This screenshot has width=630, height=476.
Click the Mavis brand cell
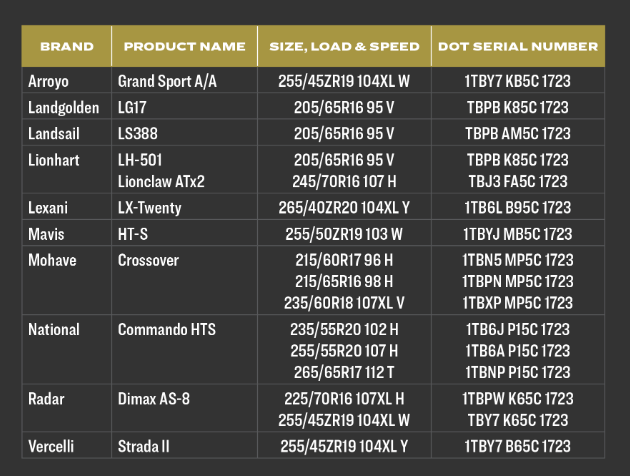click(46, 234)
